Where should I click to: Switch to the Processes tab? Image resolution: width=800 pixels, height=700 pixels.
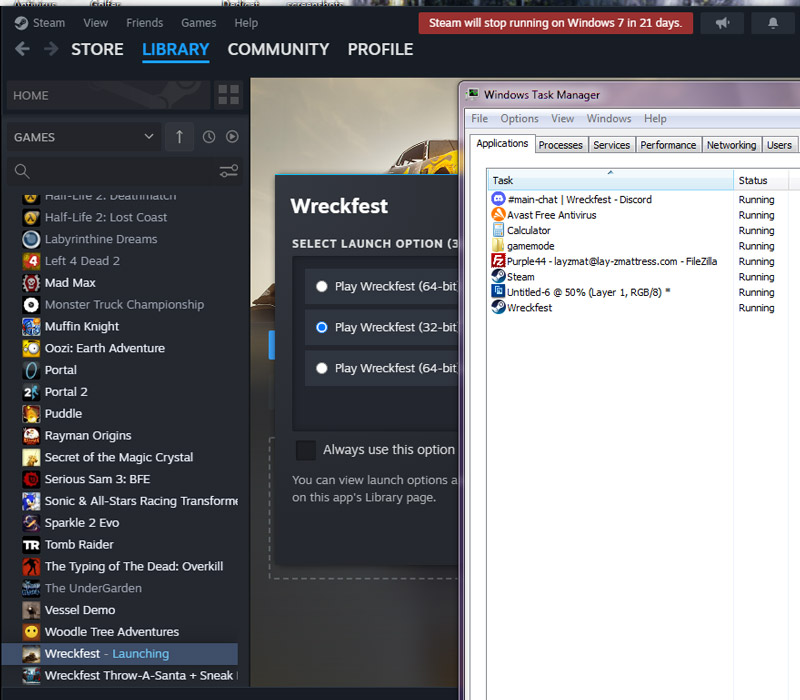pyautogui.click(x=560, y=145)
